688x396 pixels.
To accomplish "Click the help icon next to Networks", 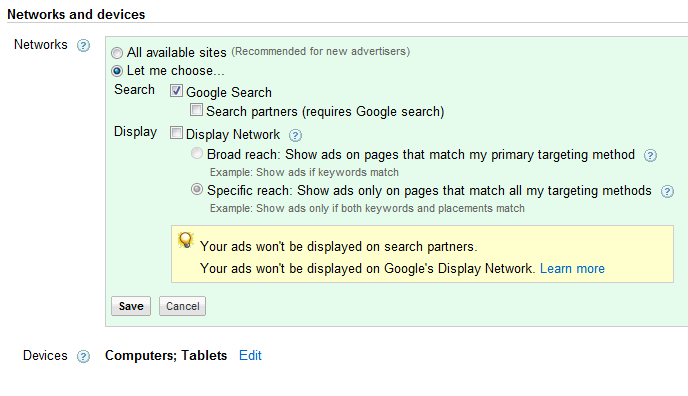I will 83,45.
